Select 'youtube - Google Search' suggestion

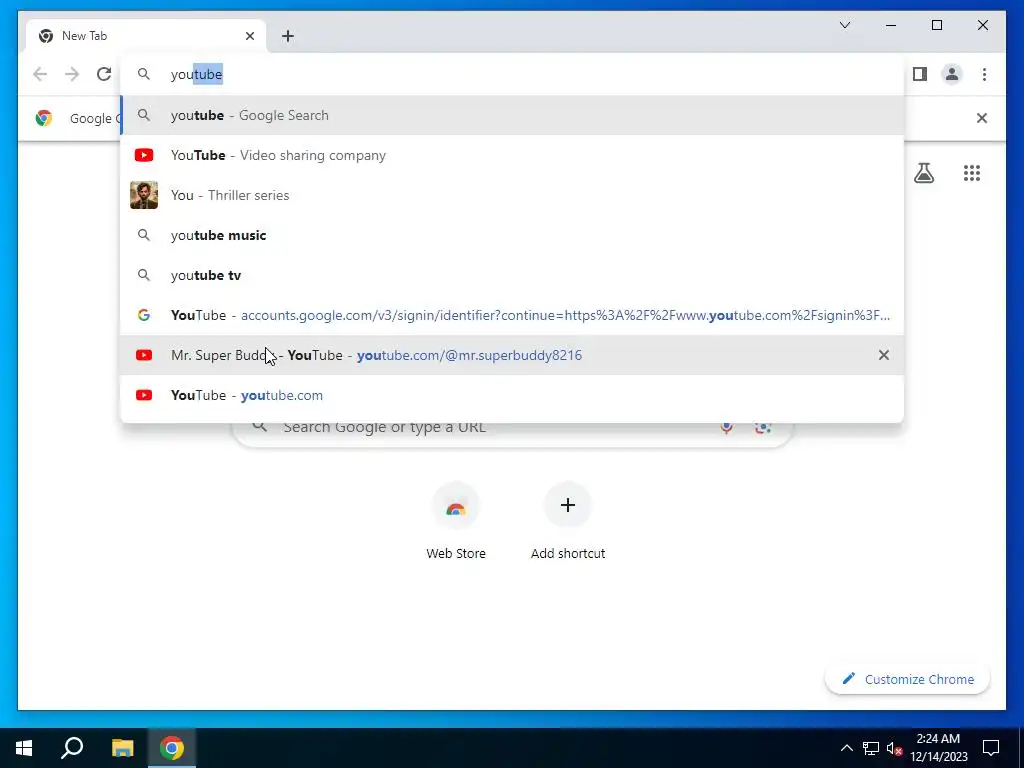pos(513,115)
